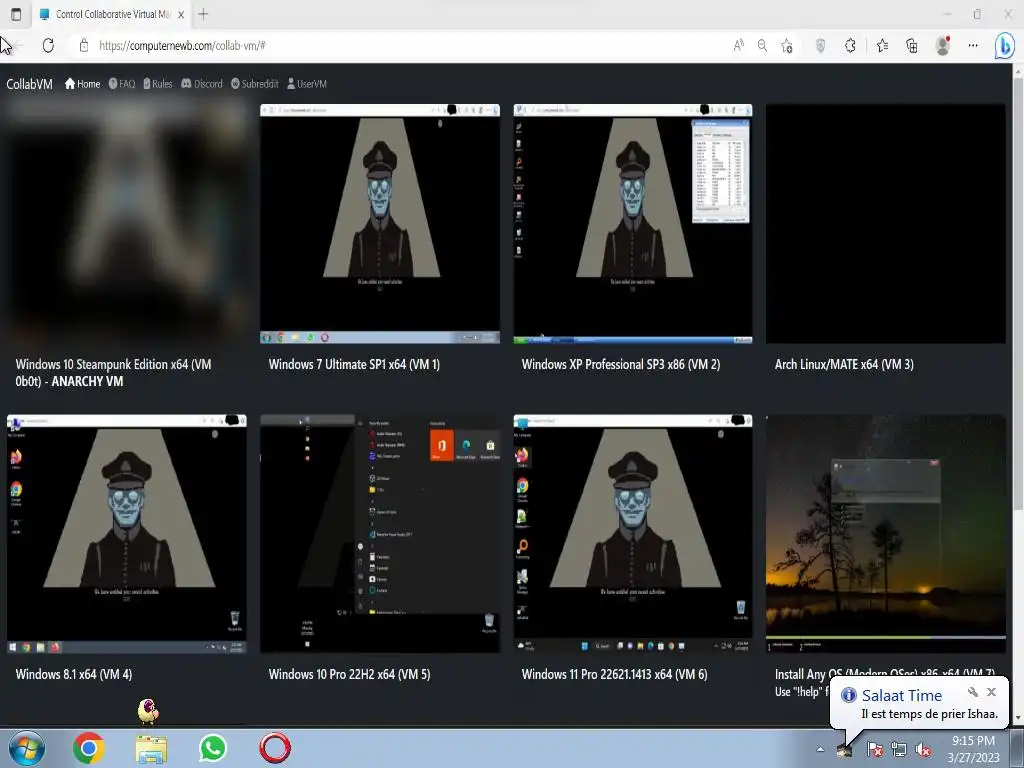The image size is (1024, 768).
Task: Close the Salaat Time notification balloon
Action: click(991, 692)
